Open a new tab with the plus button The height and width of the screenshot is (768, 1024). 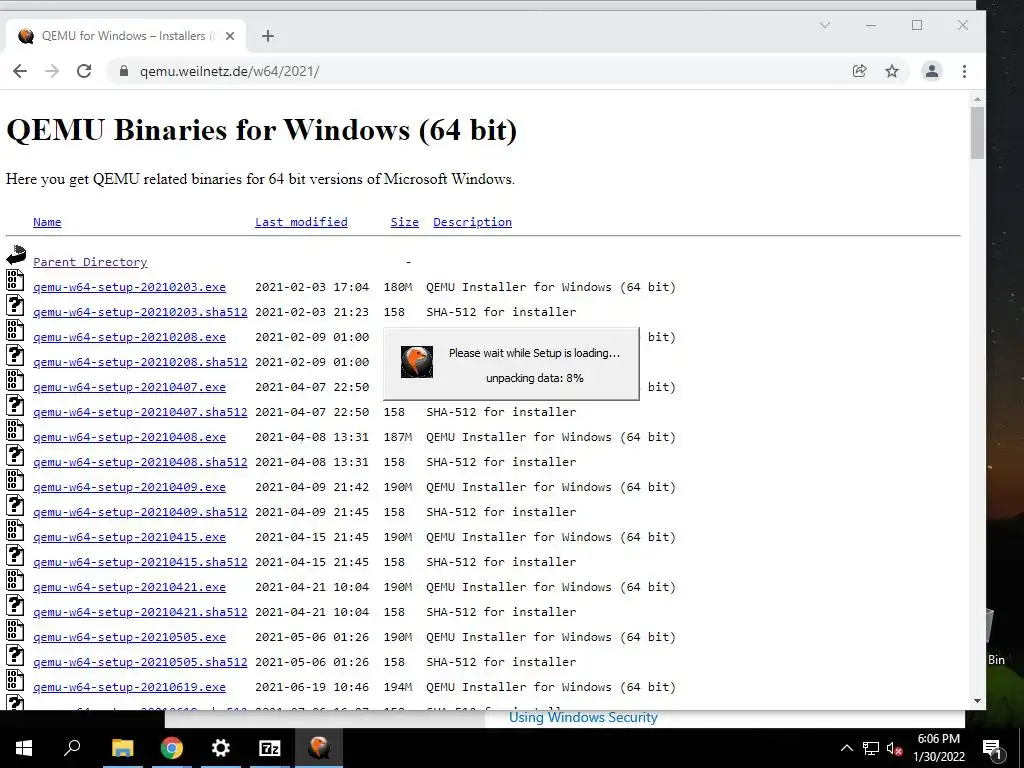pyautogui.click(x=268, y=36)
